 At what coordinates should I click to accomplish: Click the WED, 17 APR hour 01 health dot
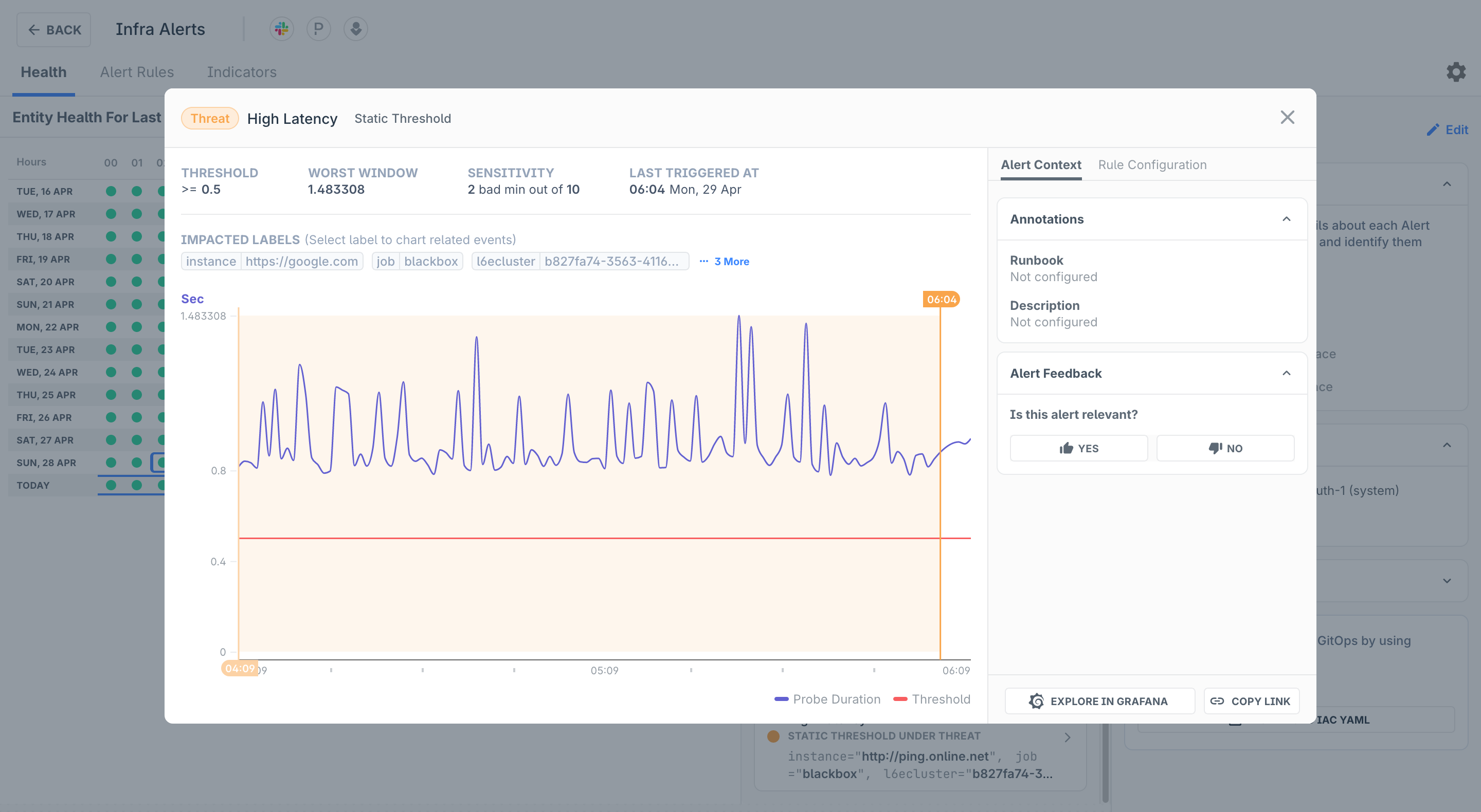pos(137,214)
